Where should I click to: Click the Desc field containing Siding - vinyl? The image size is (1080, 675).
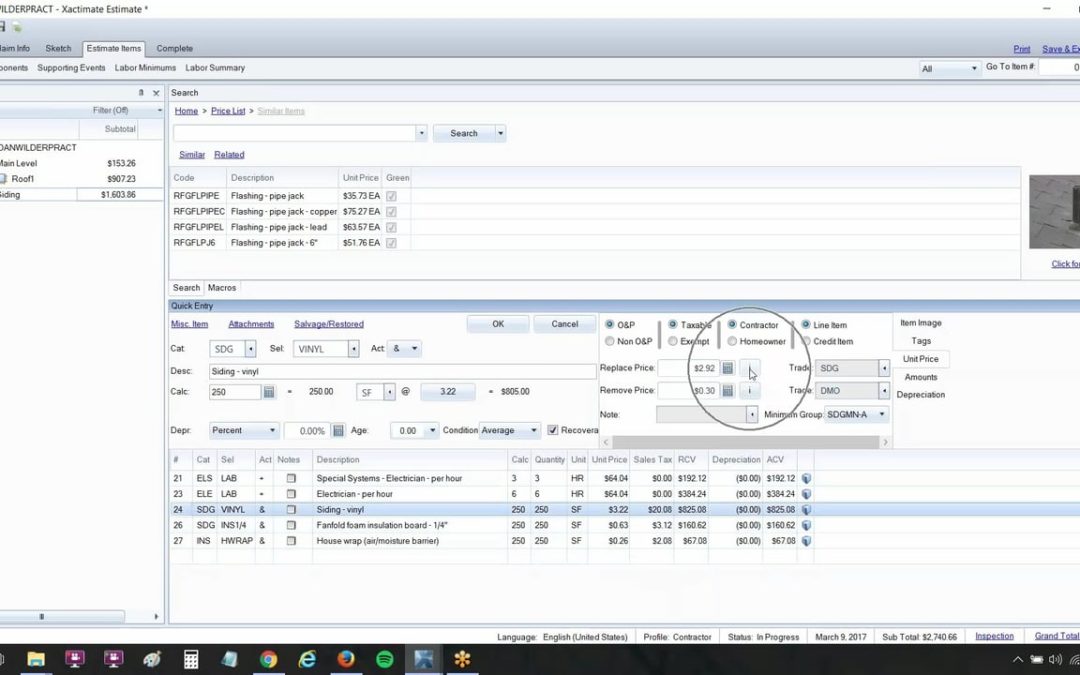point(402,372)
